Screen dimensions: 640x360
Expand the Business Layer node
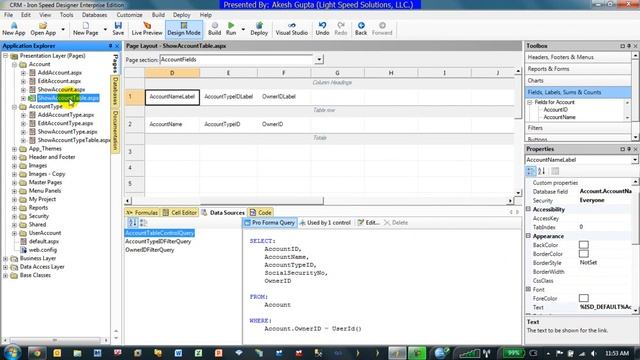coord(6,259)
